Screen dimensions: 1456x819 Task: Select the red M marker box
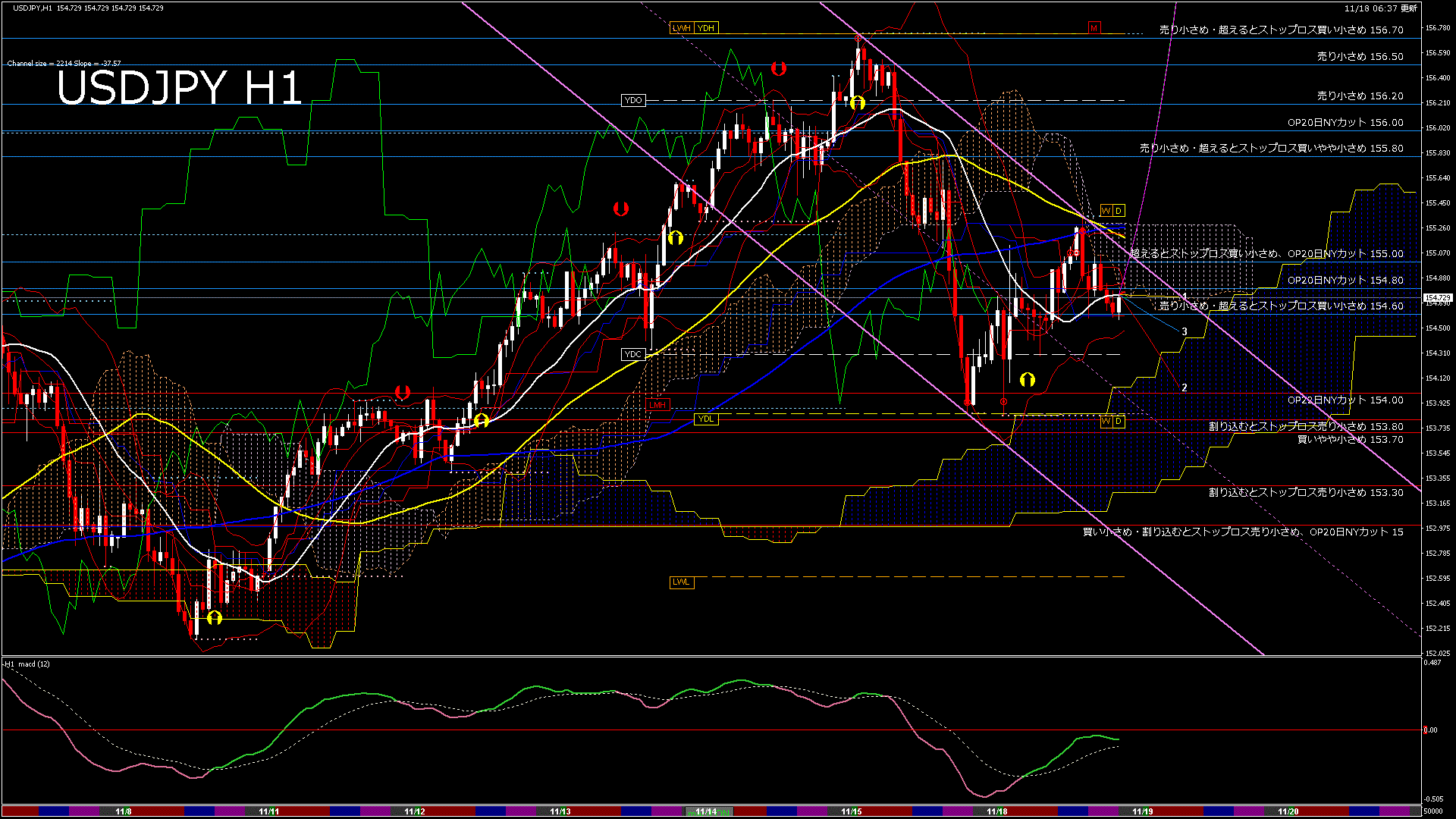(x=1094, y=28)
